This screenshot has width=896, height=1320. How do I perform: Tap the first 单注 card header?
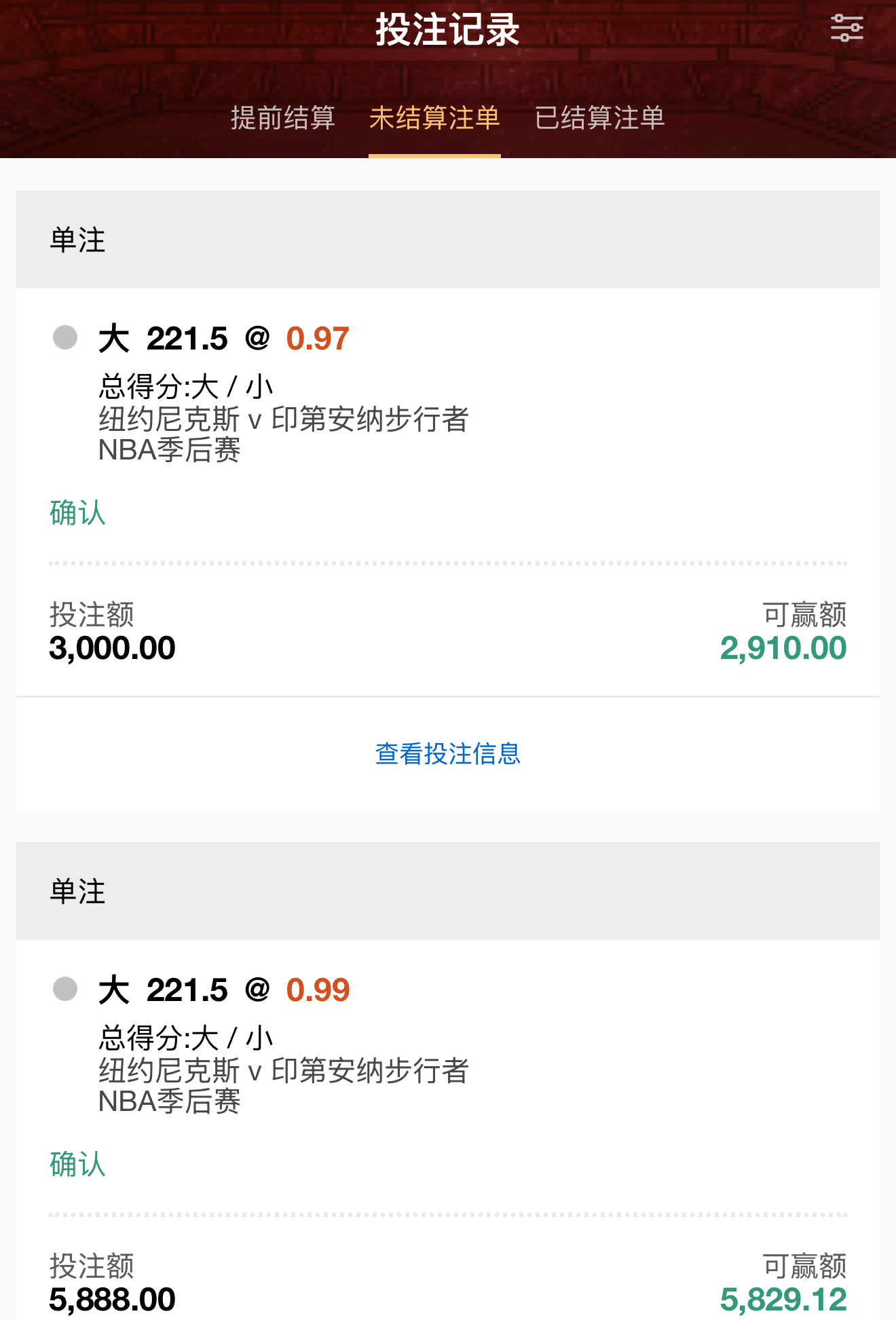[448, 240]
